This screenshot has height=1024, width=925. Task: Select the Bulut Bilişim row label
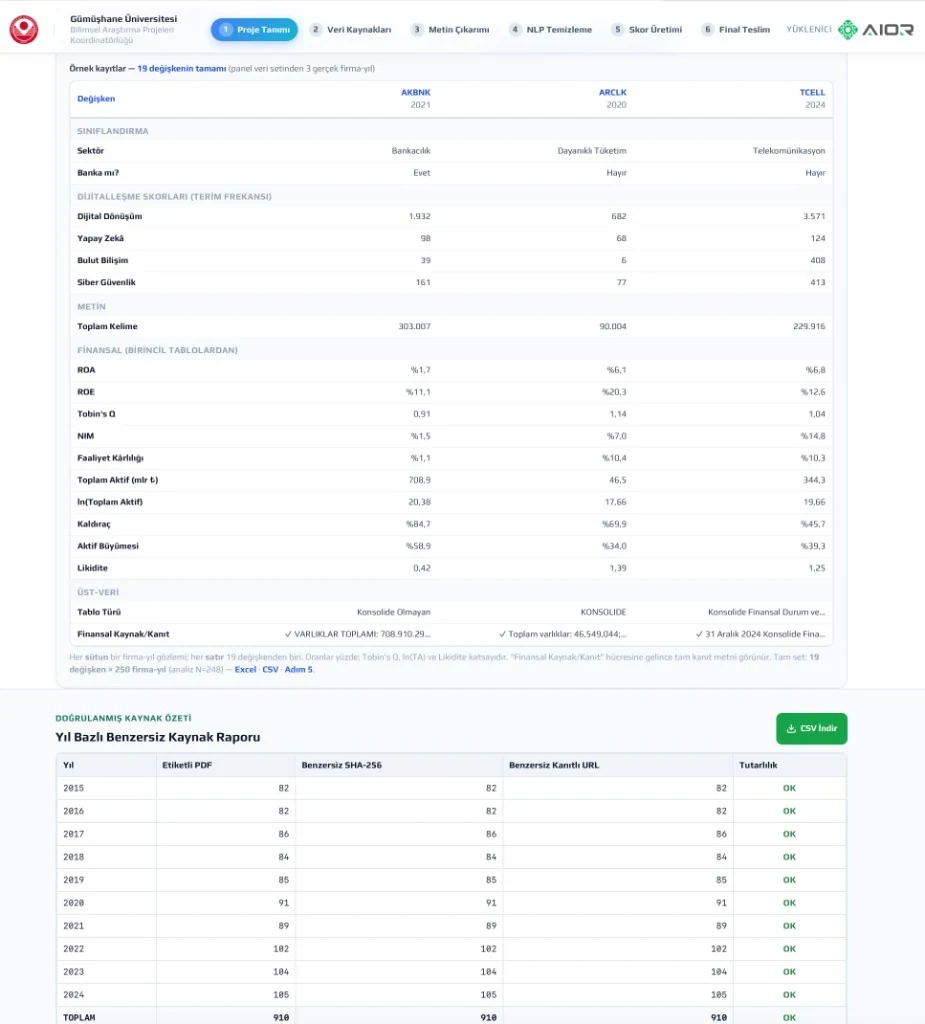(x=103, y=260)
